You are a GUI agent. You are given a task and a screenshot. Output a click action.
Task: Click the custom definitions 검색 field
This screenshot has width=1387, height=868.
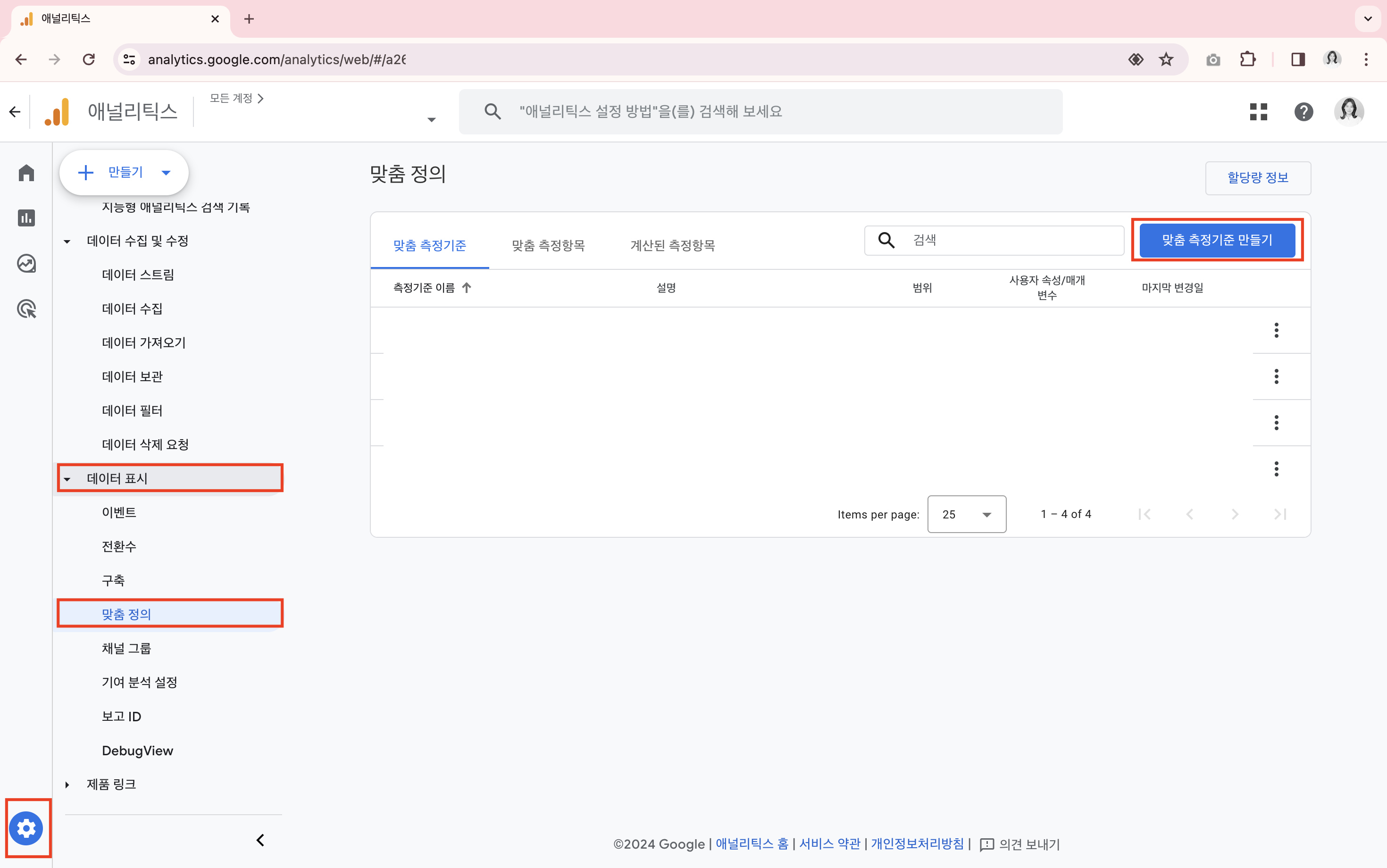(1011, 240)
